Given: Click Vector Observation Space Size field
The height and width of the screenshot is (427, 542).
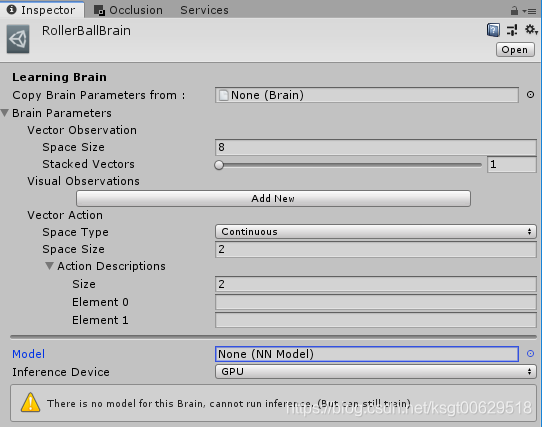Looking at the screenshot, I should click(376, 147).
